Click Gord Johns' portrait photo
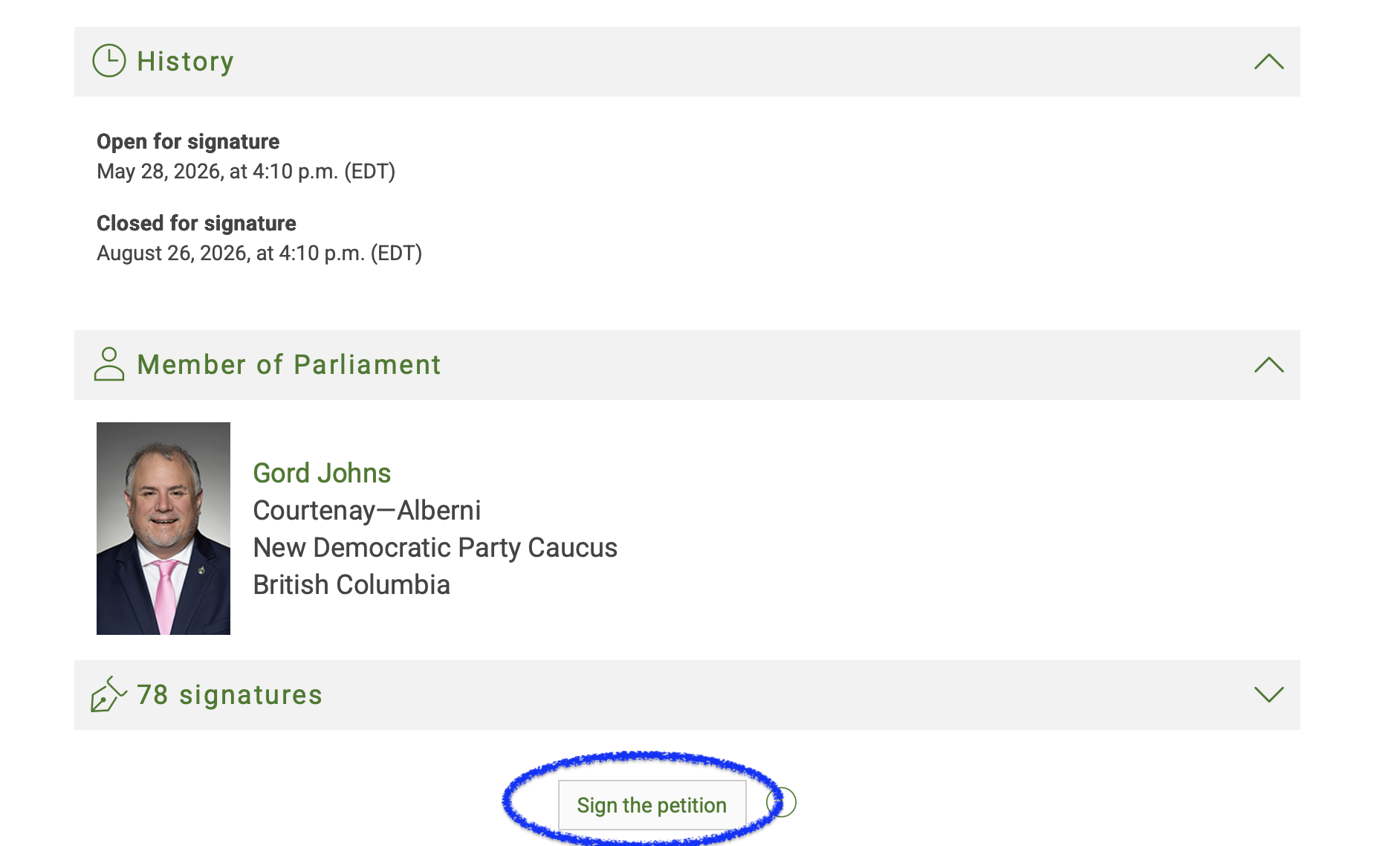This screenshot has width=1400, height=846. (163, 529)
